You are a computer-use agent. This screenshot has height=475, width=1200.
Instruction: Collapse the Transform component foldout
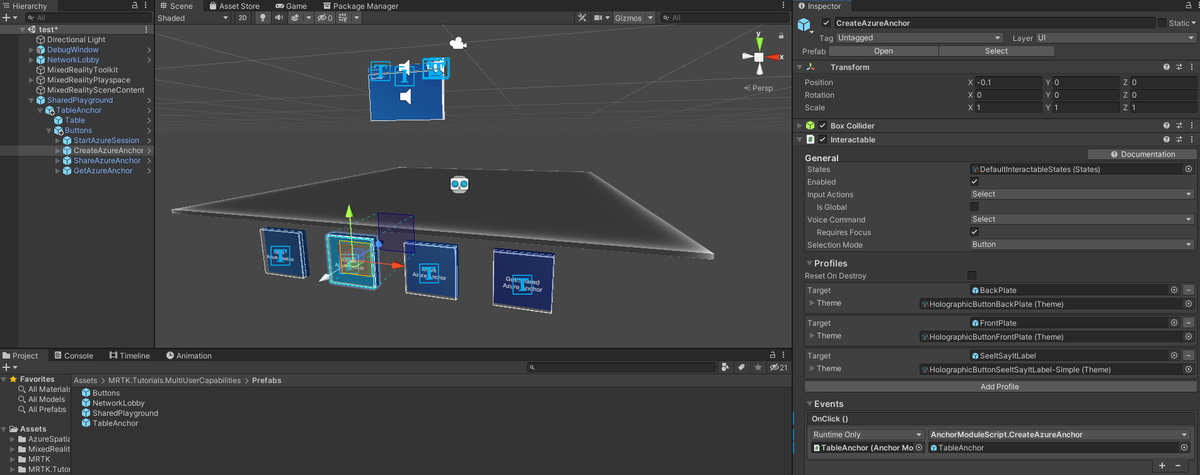pyautogui.click(x=799, y=67)
